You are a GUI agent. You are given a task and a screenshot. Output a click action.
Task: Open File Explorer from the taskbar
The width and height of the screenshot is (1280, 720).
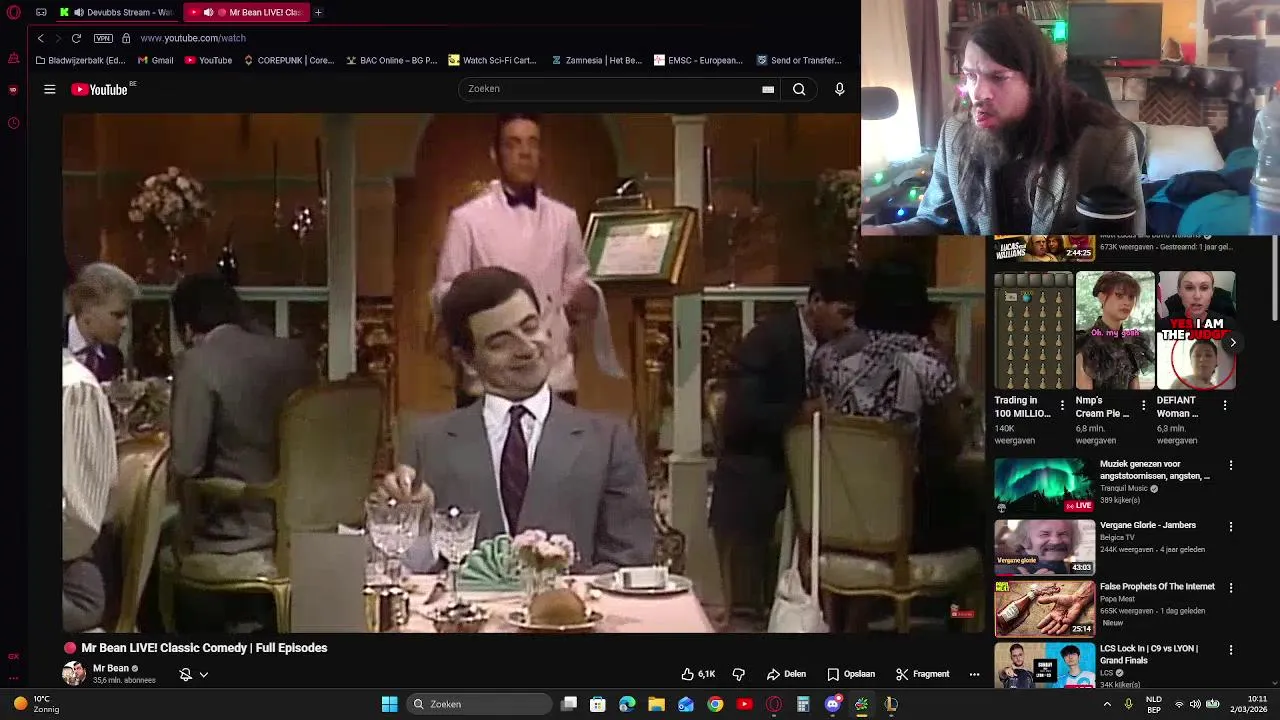click(x=656, y=704)
